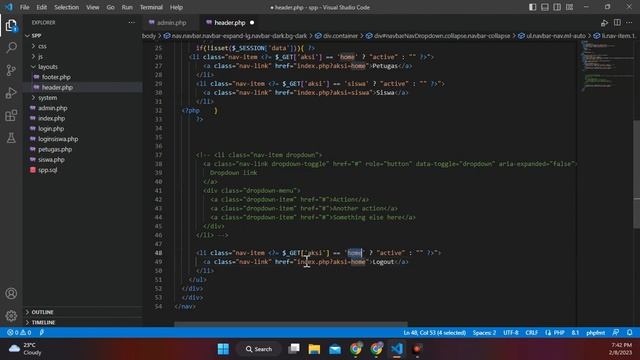Switch to the header.php tab
The width and height of the screenshot is (640, 360).
click(x=230, y=23)
